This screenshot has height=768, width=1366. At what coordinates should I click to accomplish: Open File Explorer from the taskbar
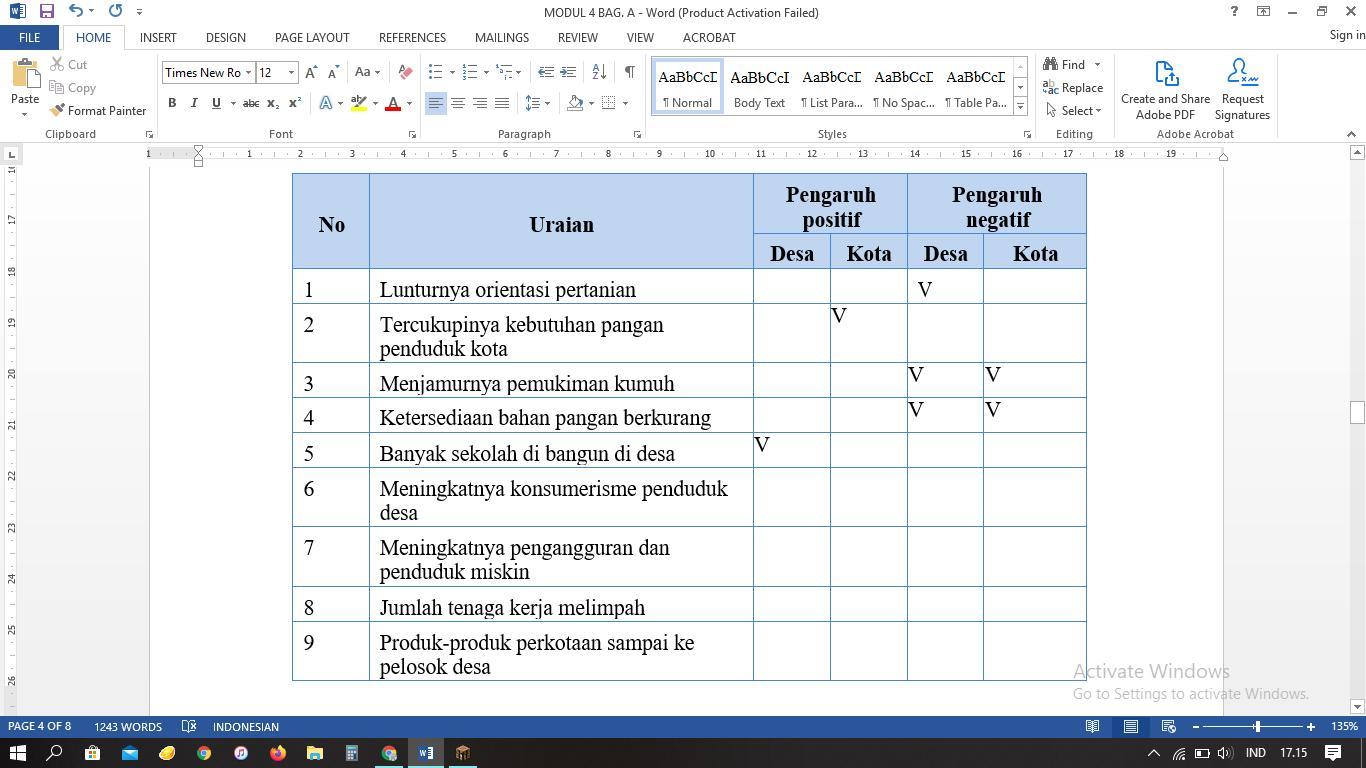[315, 753]
